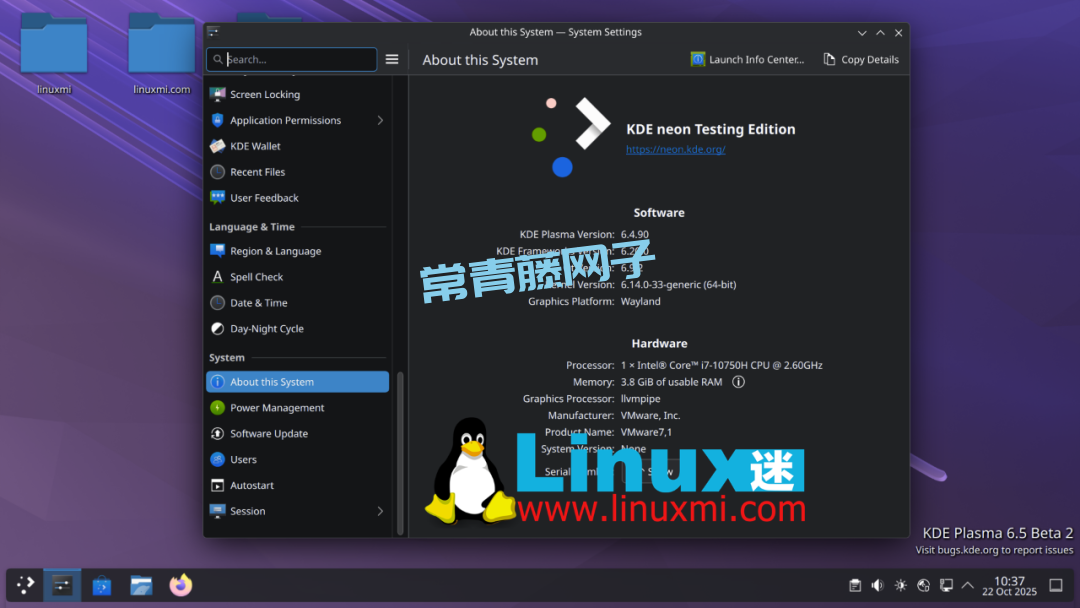1080x608 pixels.
Task: Open the brightness control in system tray
Action: coord(900,585)
